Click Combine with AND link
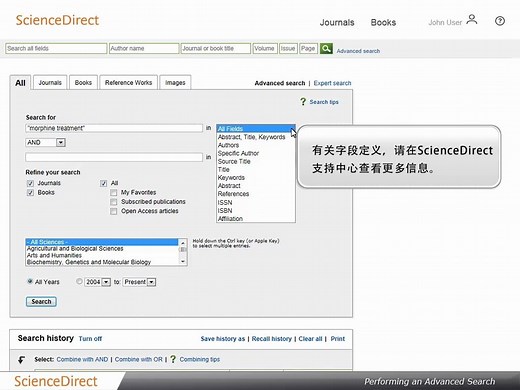 click(82, 359)
